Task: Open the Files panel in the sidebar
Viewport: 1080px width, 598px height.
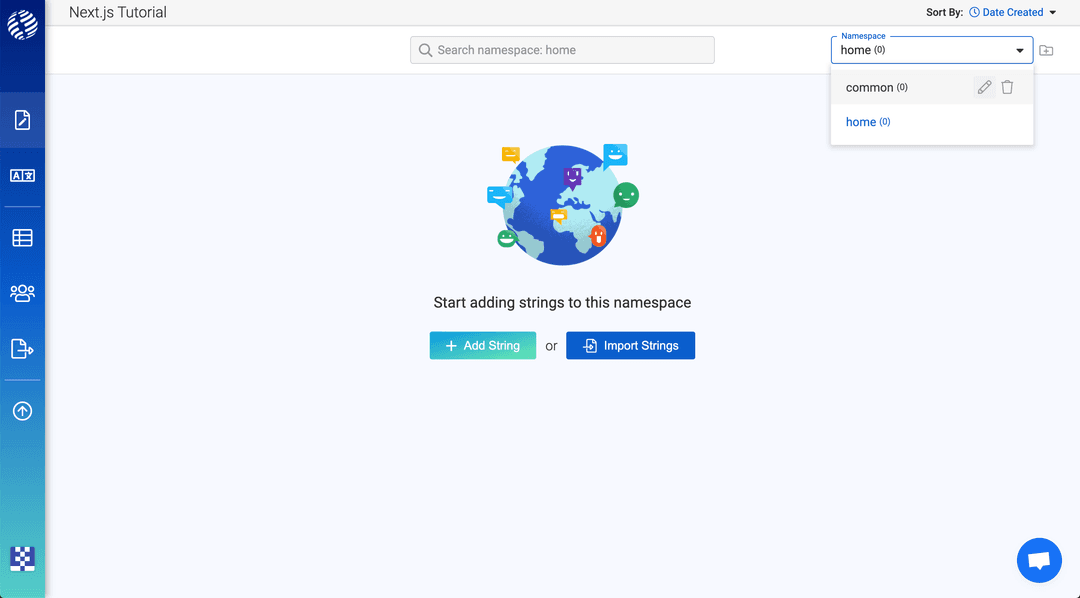Action: click(22, 118)
